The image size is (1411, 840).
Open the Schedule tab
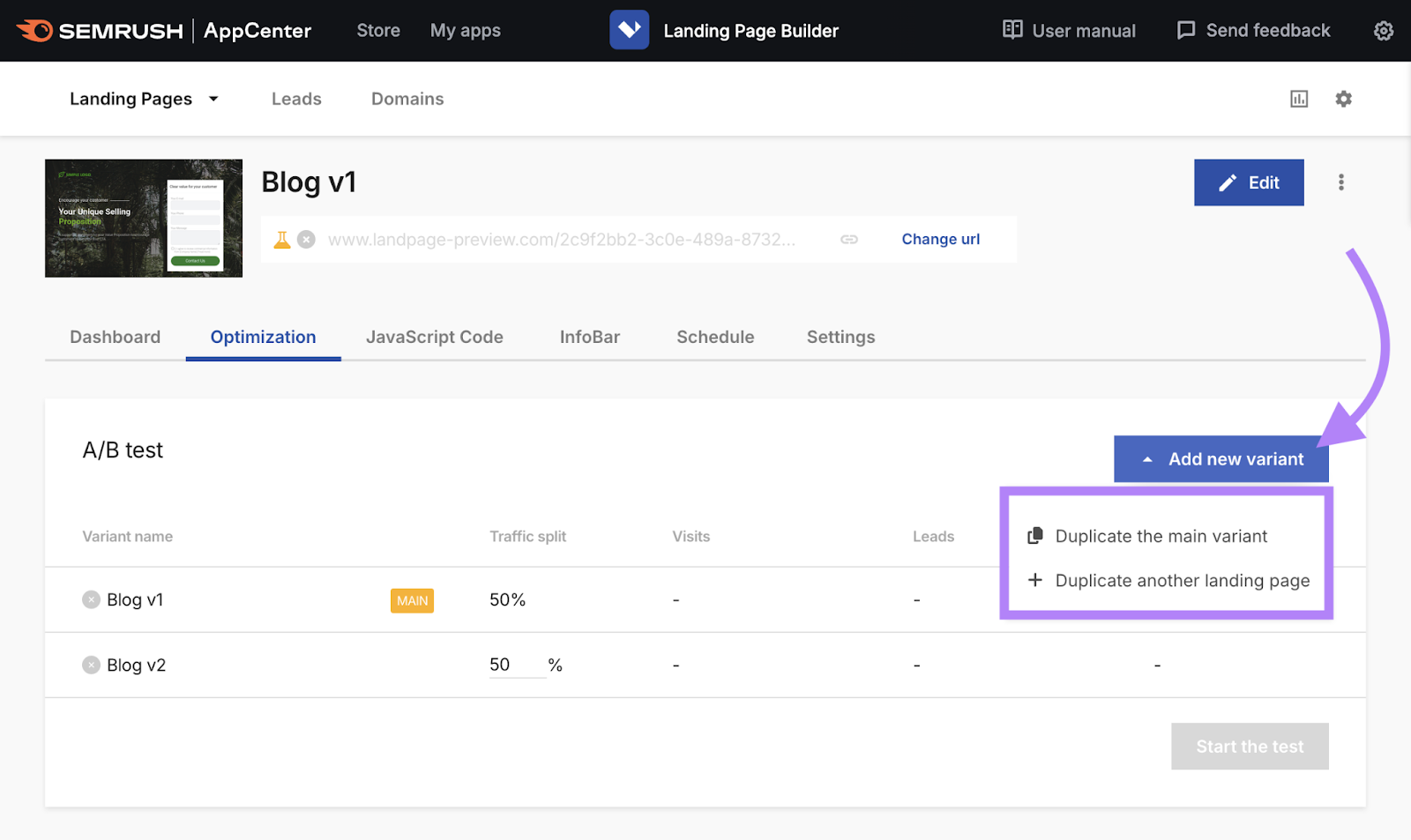[x=714, y=337]
